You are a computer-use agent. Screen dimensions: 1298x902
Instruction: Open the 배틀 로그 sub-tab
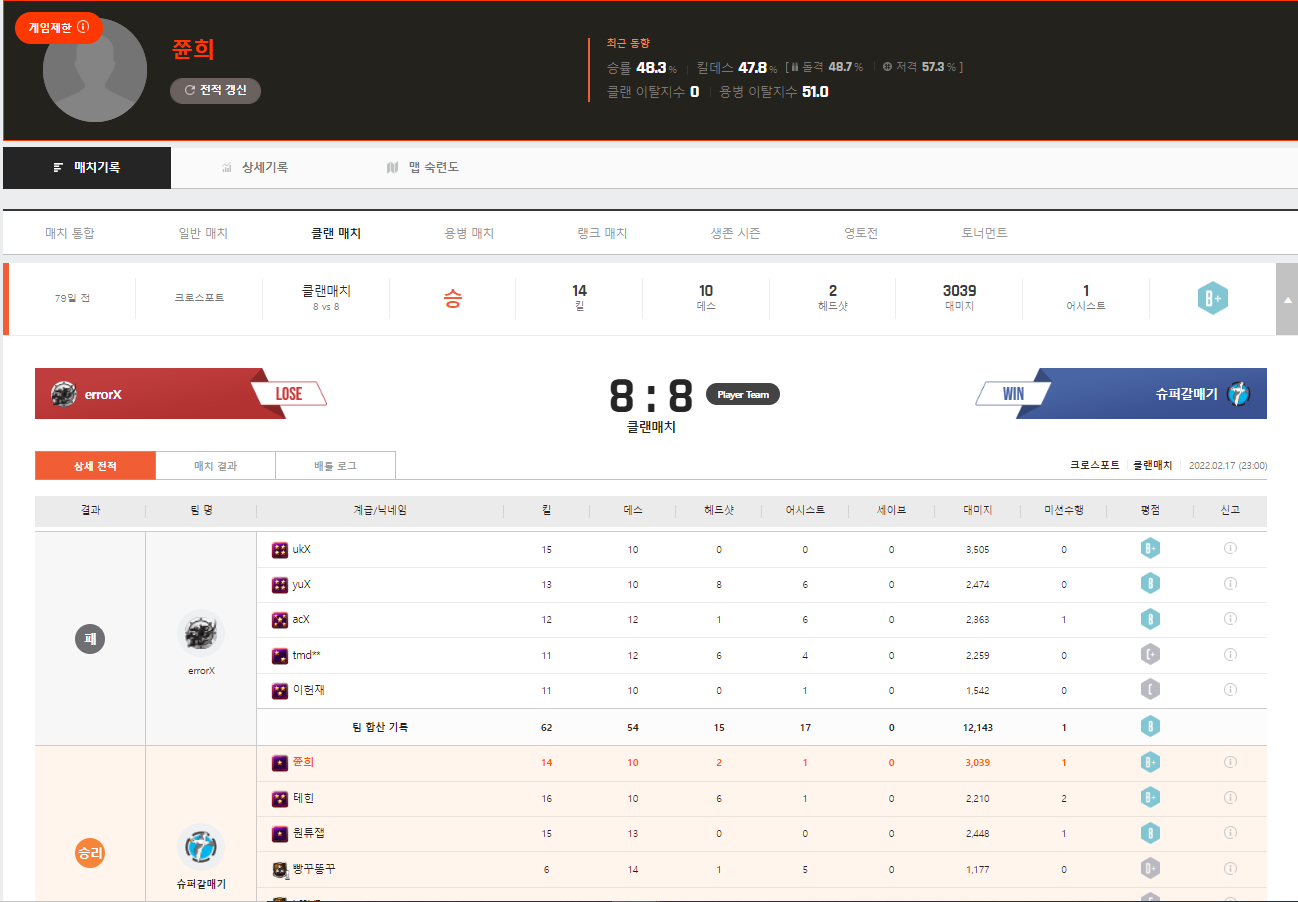(x=335, y=466)
